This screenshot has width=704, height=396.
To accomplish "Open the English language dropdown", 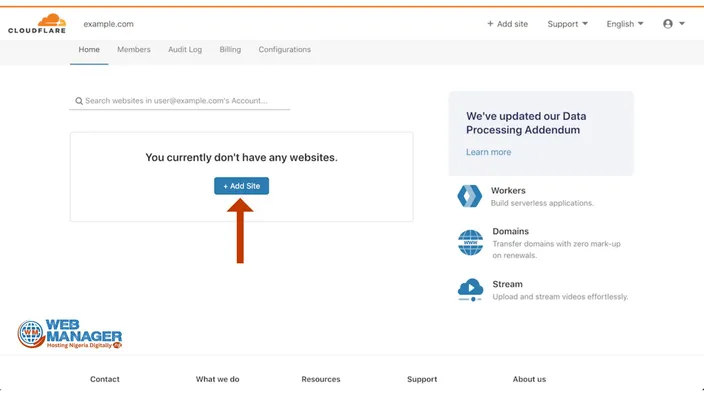I will (x=625, y=24).
